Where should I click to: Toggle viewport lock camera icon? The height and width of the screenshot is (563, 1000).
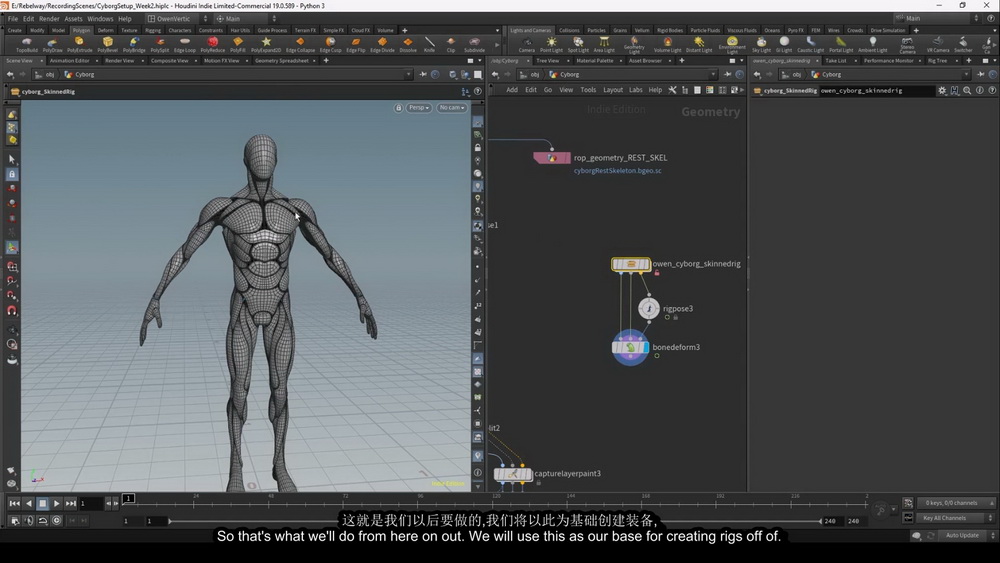click(x=399, y=108)
